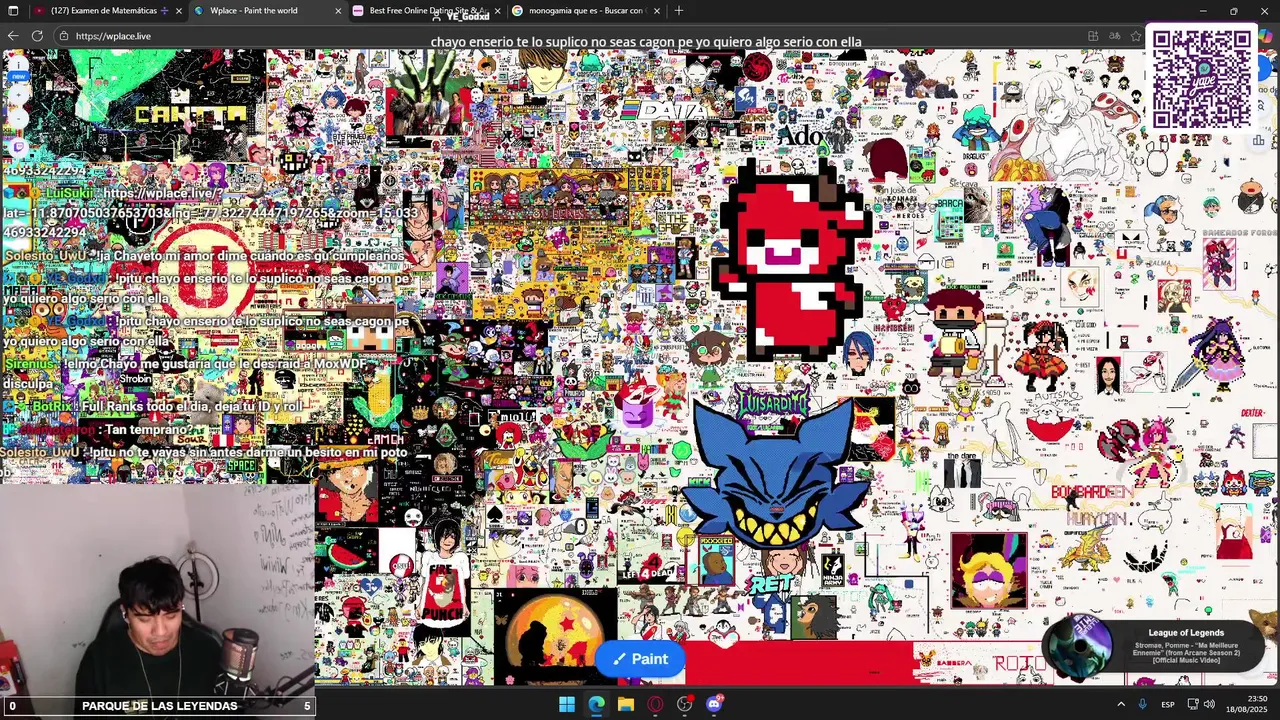Viewport: 1280px width, 720px height.
Task: Close the Examen de Matemáticas tab
Action: coord(179,11)
